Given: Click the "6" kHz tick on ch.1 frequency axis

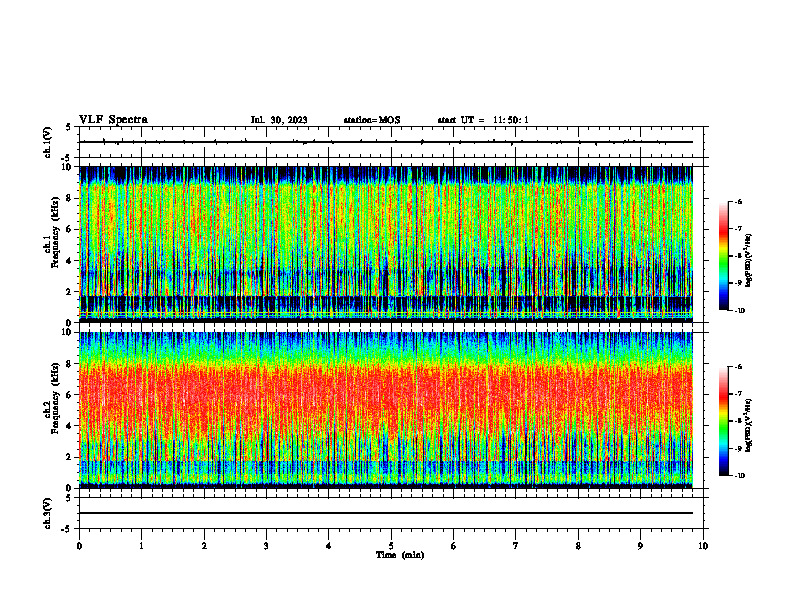Looking at the screenshot, I should 70,229.
